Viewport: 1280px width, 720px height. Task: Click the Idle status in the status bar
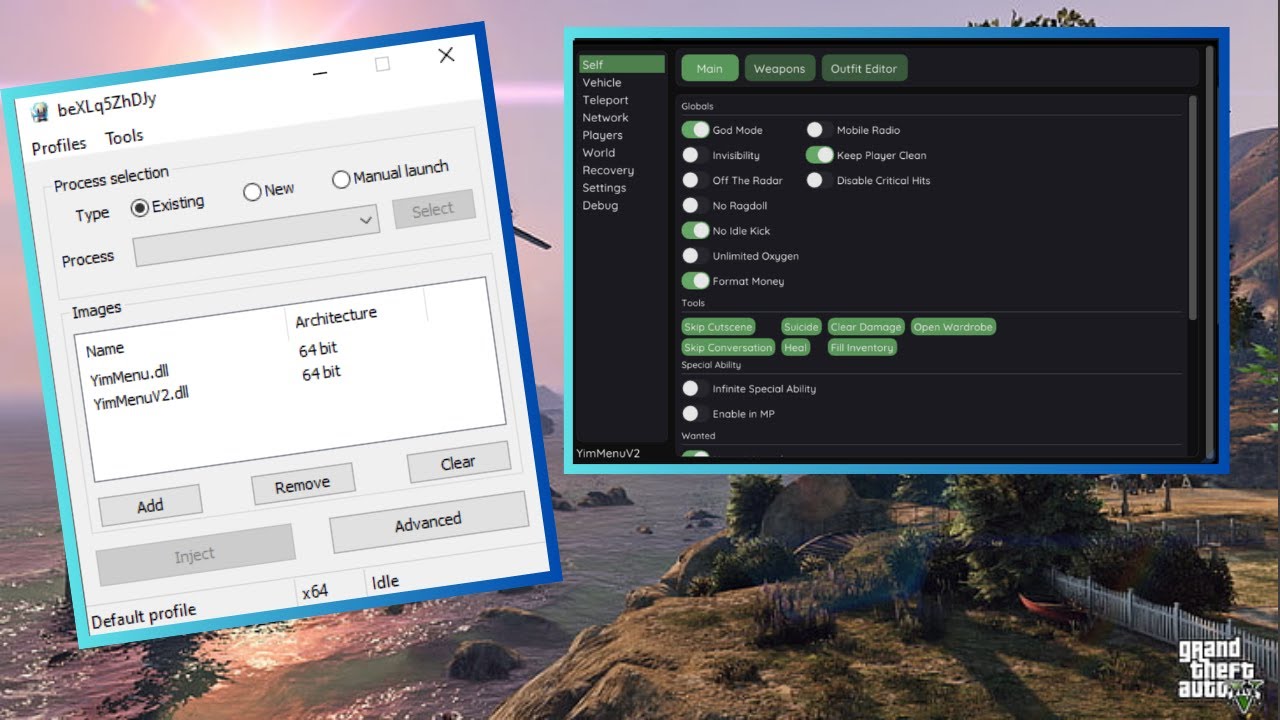pyautogui.click(x=385, y=581)
